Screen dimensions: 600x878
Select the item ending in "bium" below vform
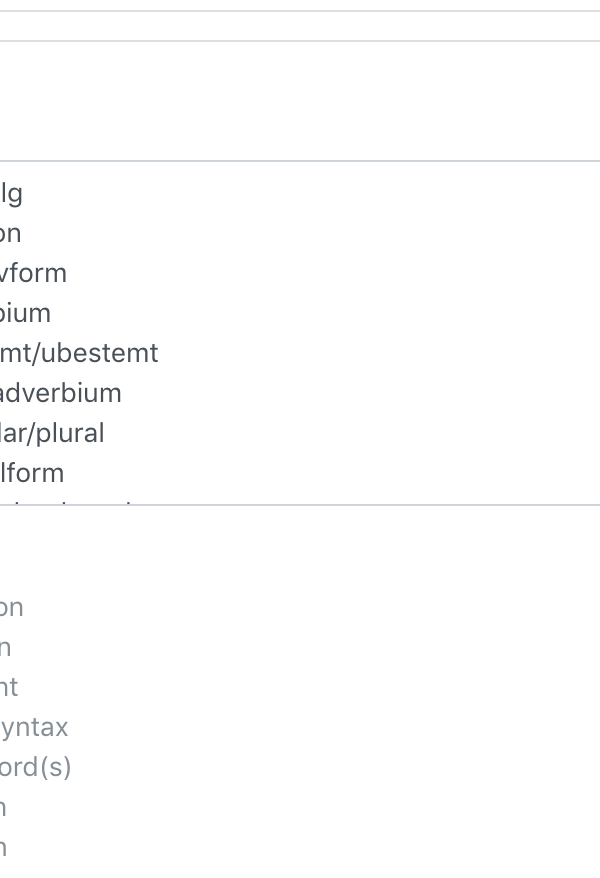25,313
